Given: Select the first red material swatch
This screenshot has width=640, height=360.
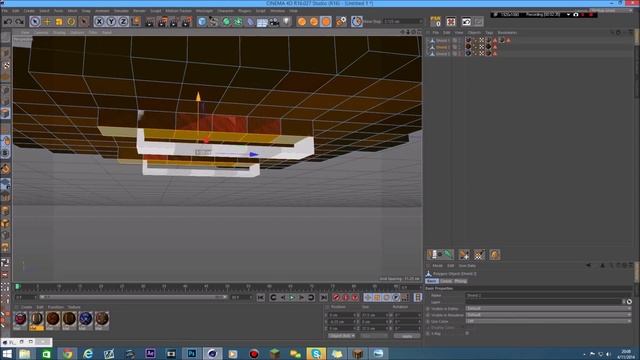Looking at the screenshot, I should [20, 319].
